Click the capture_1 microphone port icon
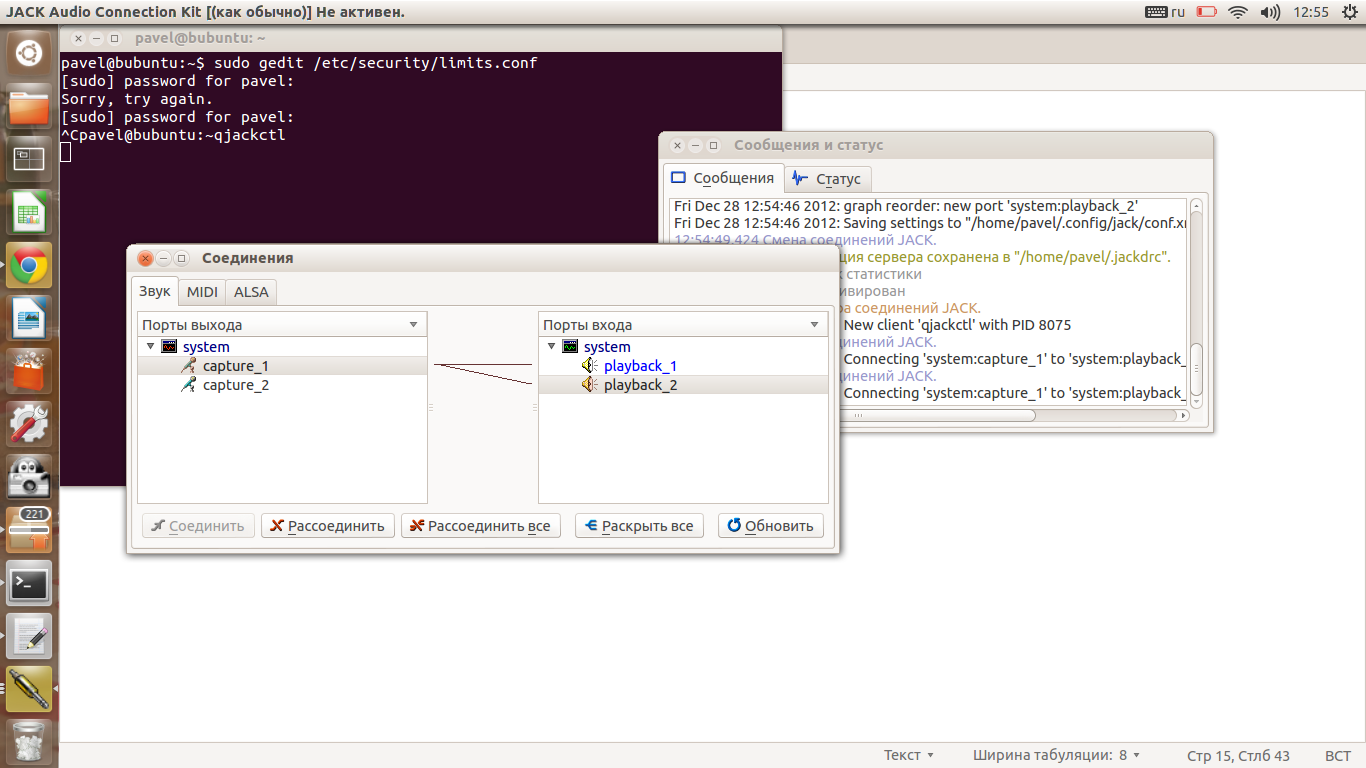The width and height of the screenshot is (1366, 768). click(x=188, y=366)
